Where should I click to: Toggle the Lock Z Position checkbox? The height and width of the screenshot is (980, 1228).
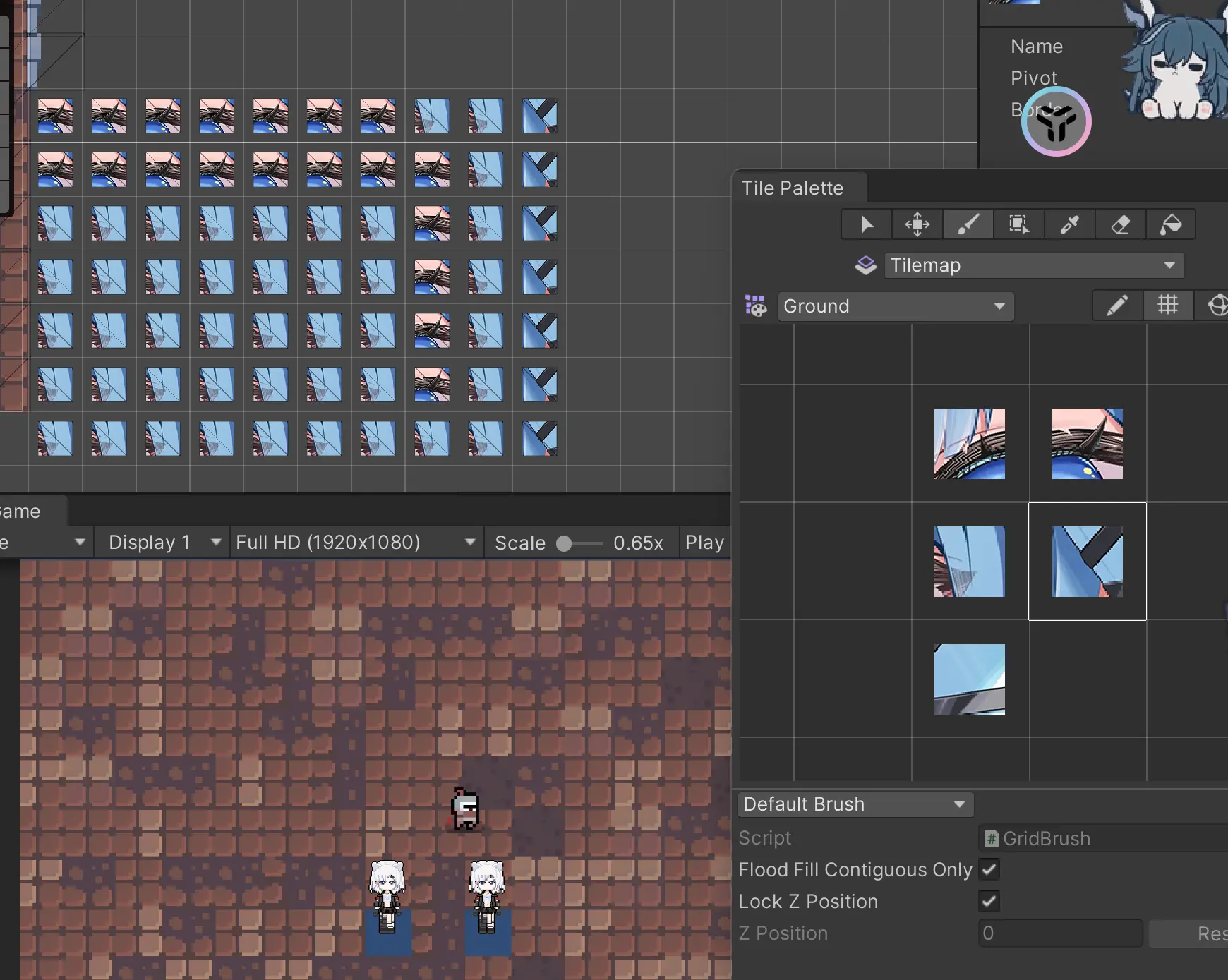coord(989,901)
